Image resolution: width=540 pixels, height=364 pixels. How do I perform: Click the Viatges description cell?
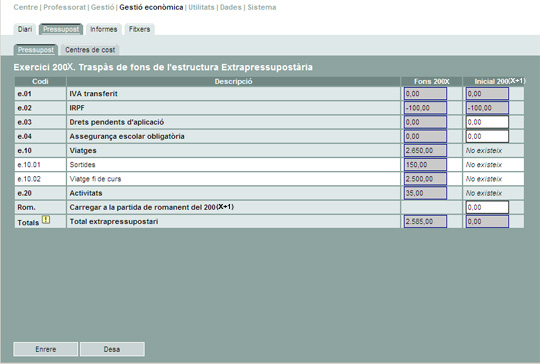point(233,150)
